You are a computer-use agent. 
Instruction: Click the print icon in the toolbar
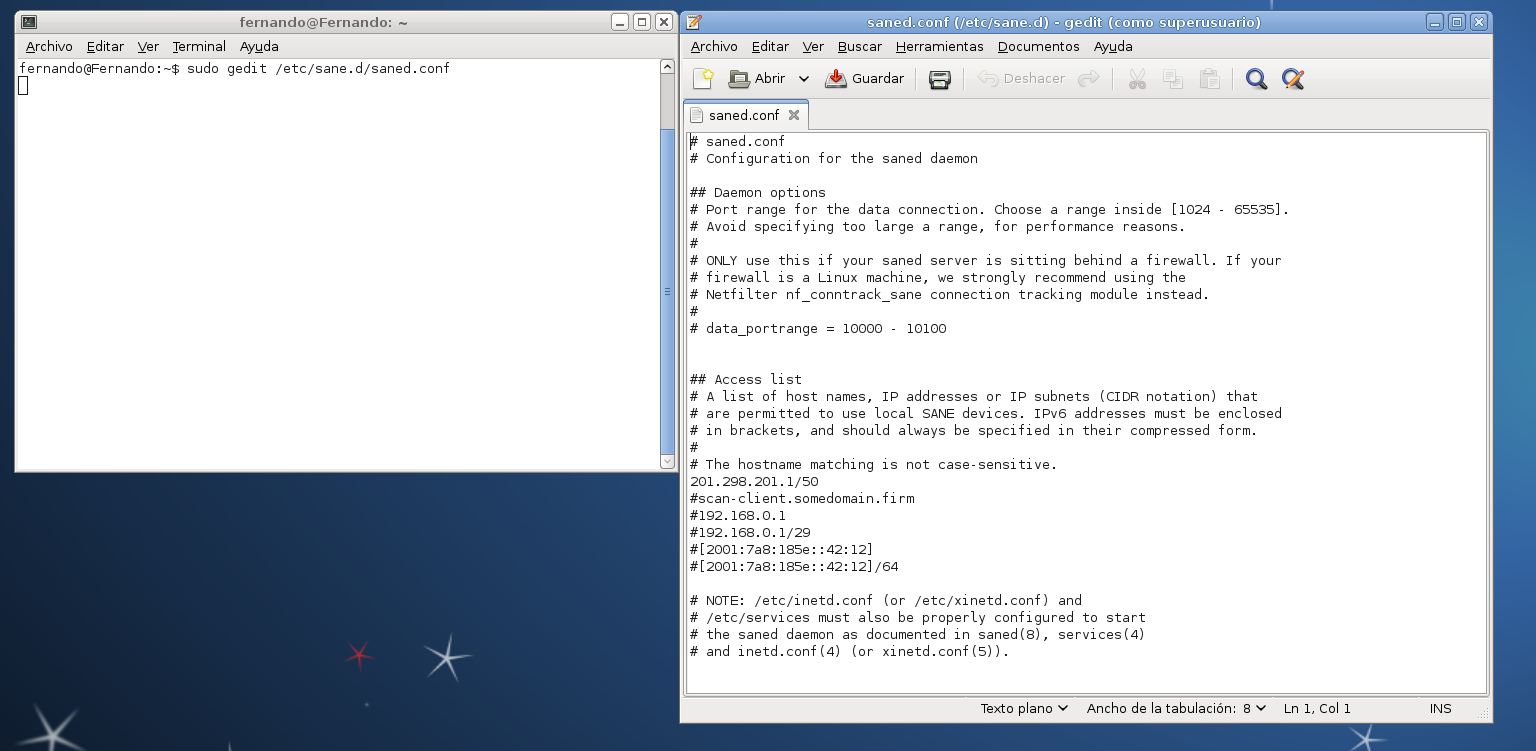[x=939, y=79]
